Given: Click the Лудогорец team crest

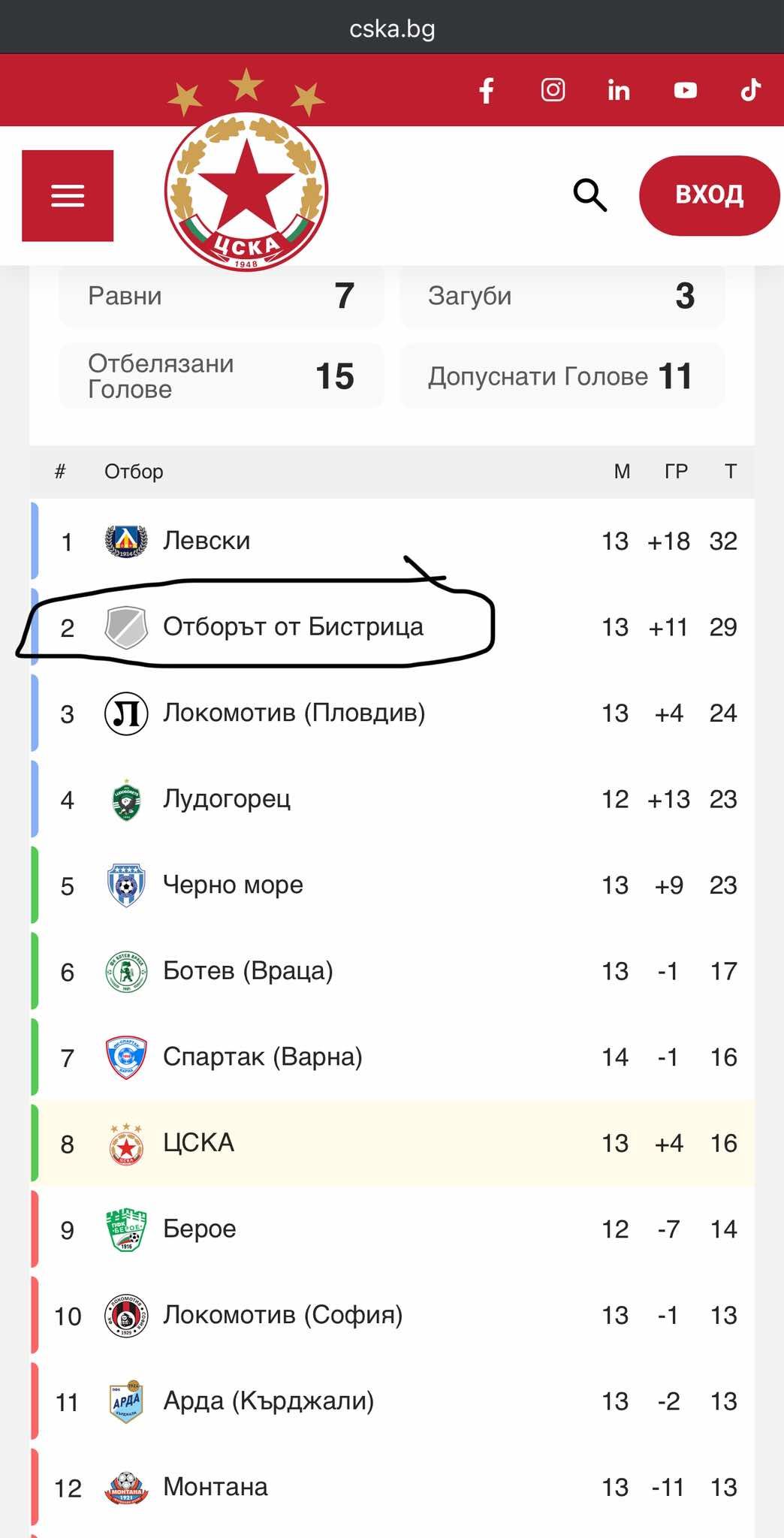Looking at the screenshot, I should click(126, 800).
